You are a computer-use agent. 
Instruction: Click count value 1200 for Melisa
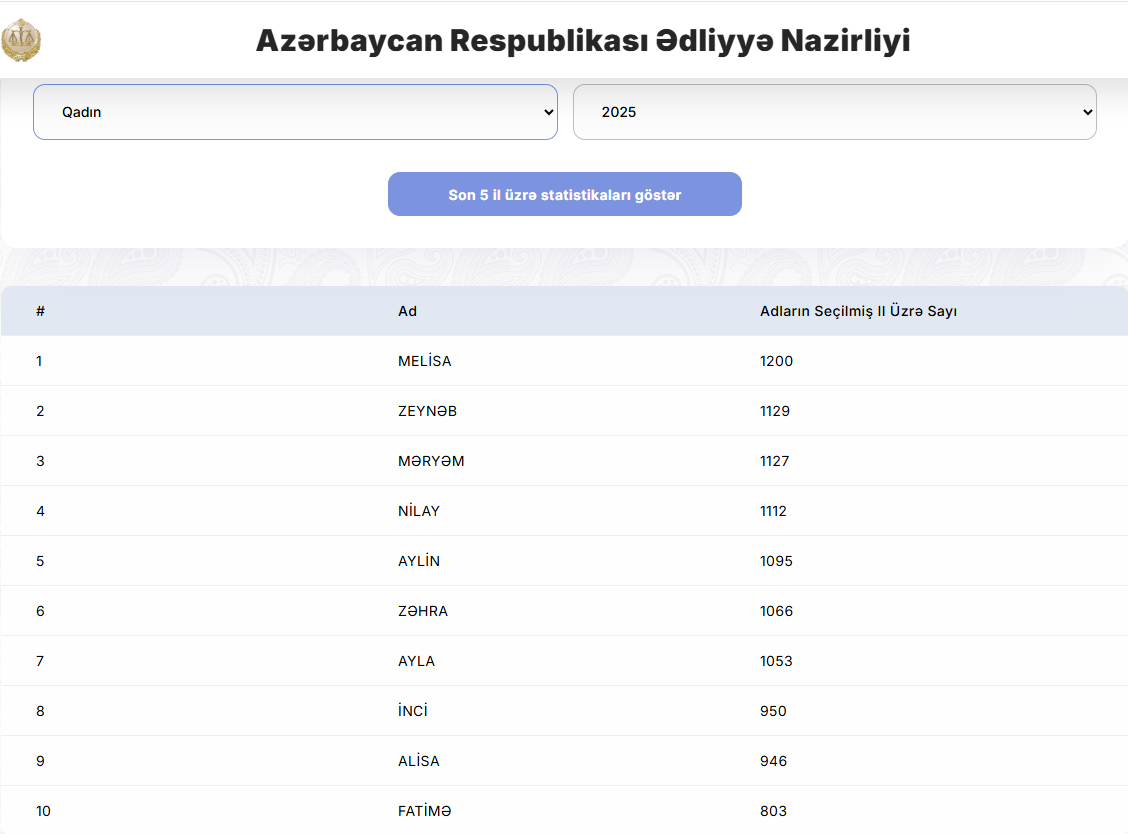click(776, 361)
